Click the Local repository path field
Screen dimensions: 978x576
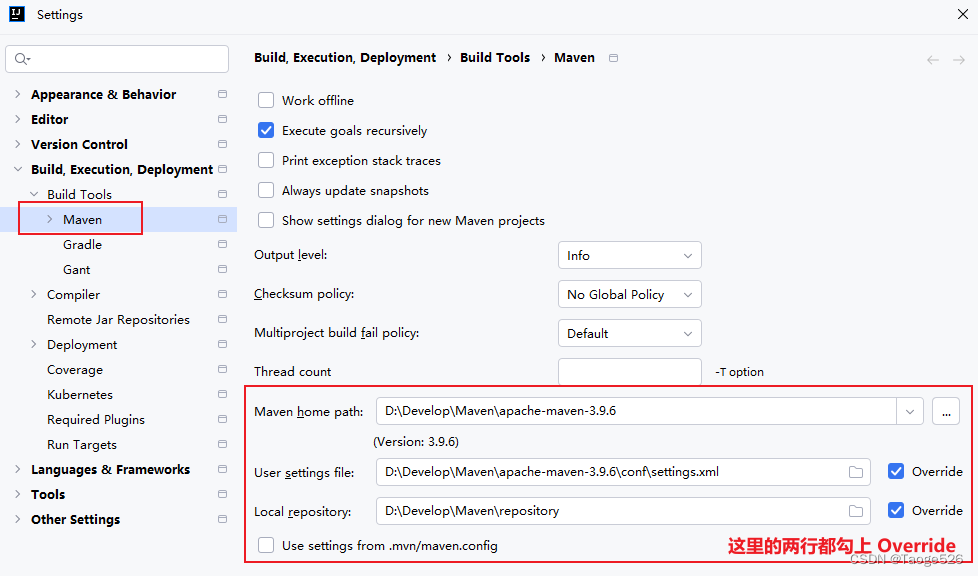(x=623, y=510)
